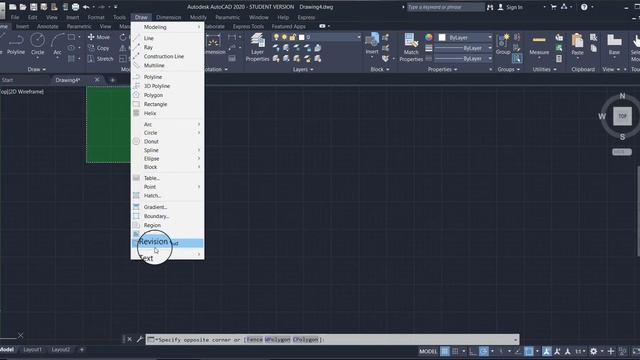Screen dimensions: 640x360
Task: Click the Start tab
Action: 7,80
